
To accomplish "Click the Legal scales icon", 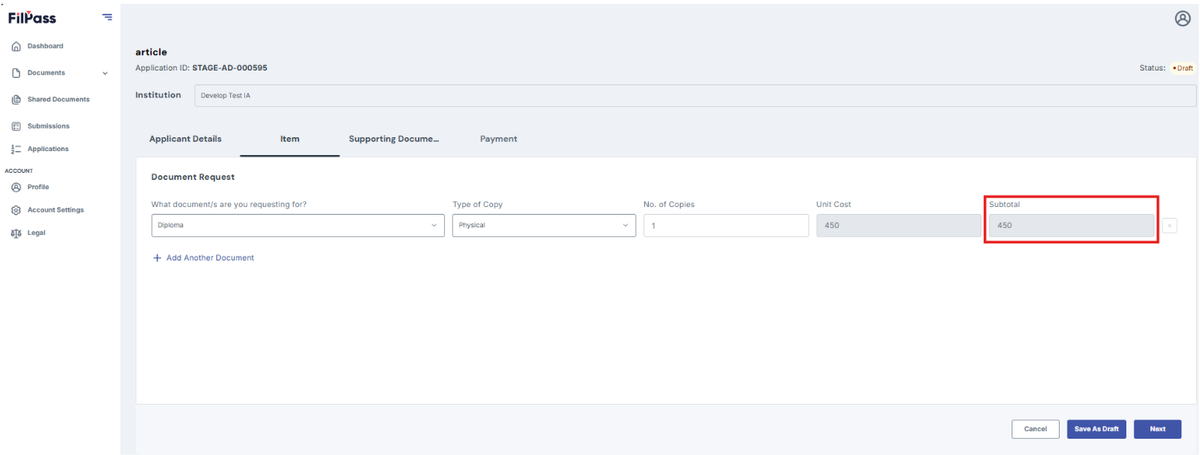I will pyautogui.click(x=16, y=233).
